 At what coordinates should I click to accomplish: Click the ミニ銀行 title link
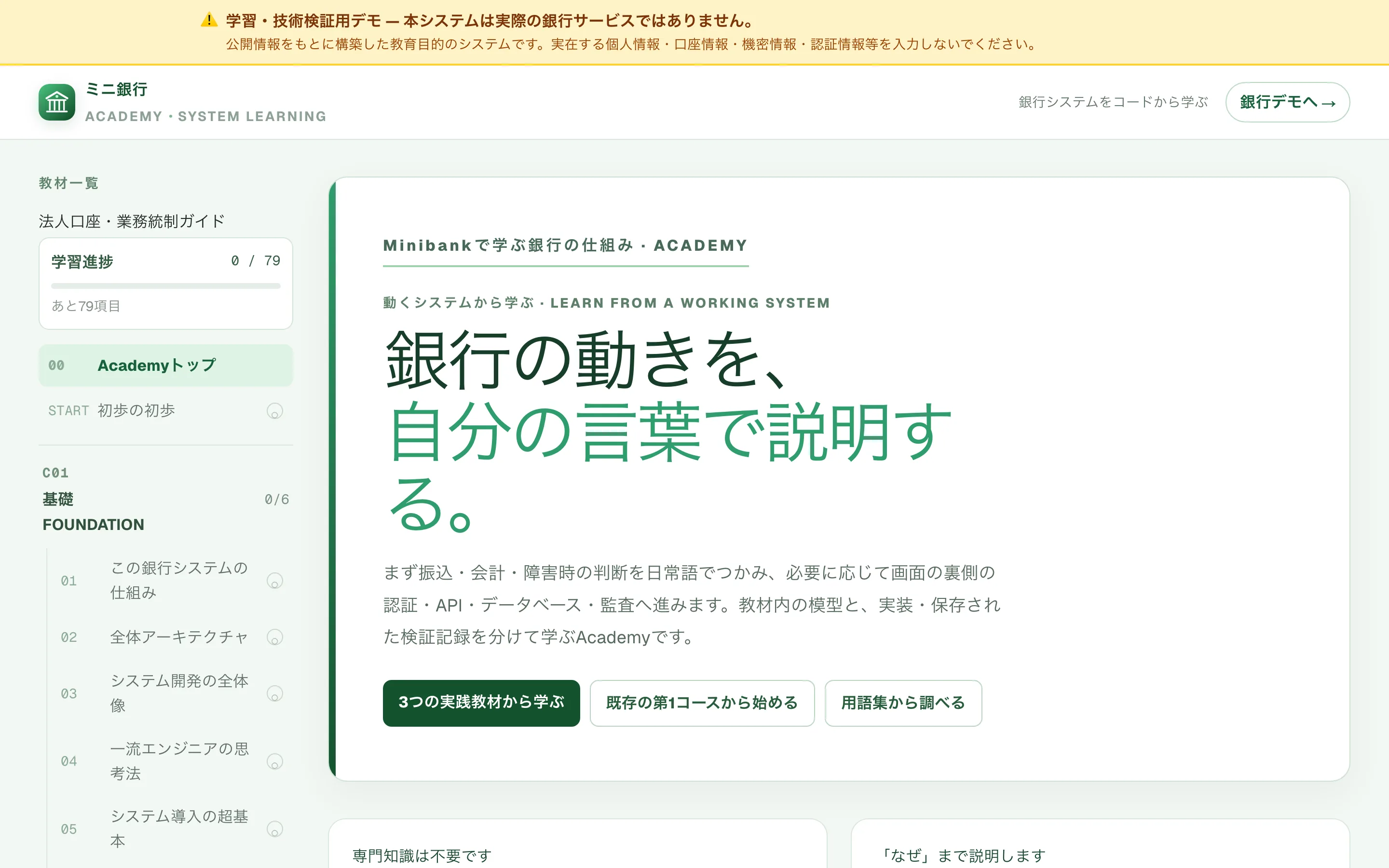click(x=117, y=90)
